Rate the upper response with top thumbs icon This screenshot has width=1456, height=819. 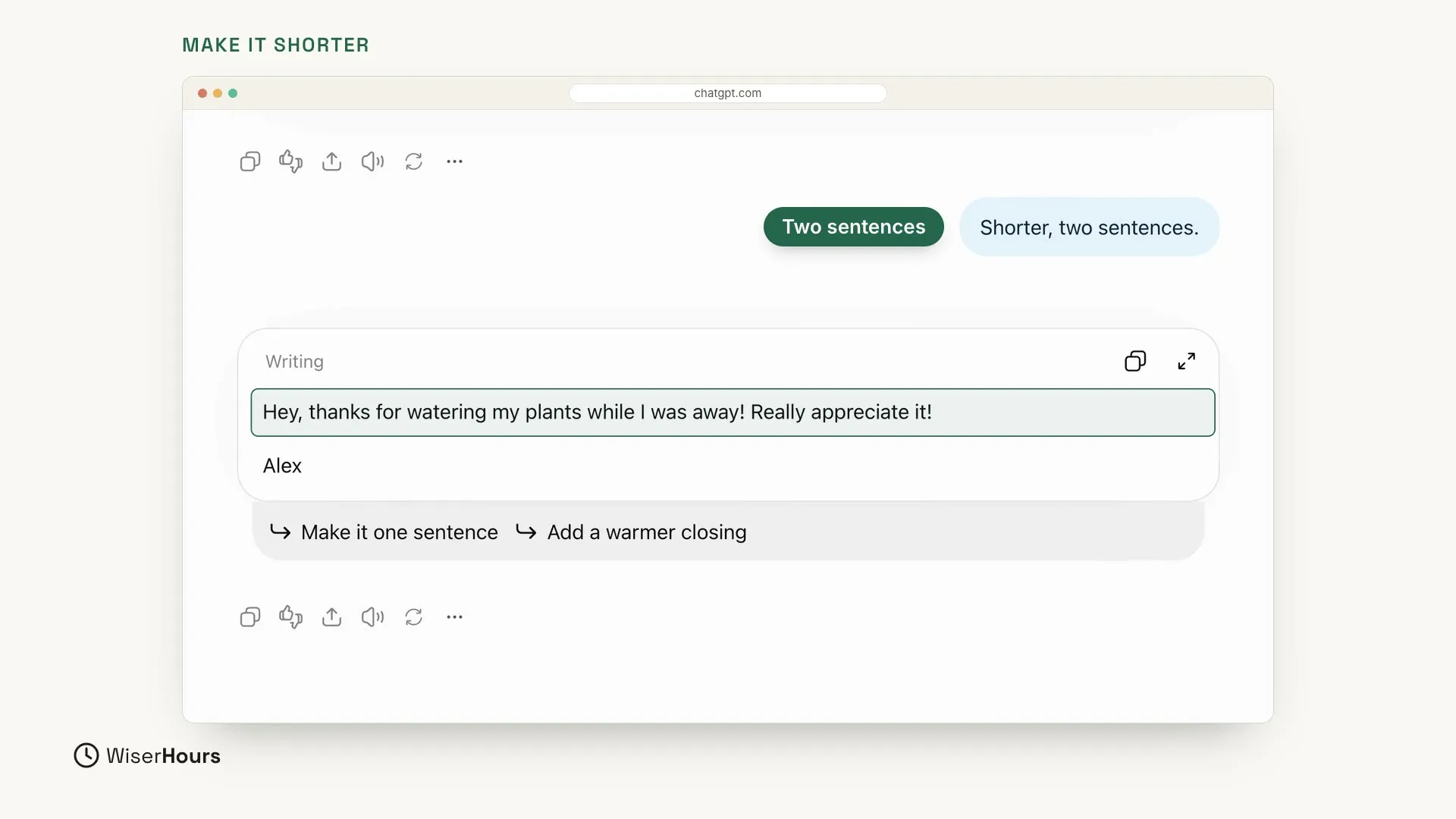coord(291,162)
